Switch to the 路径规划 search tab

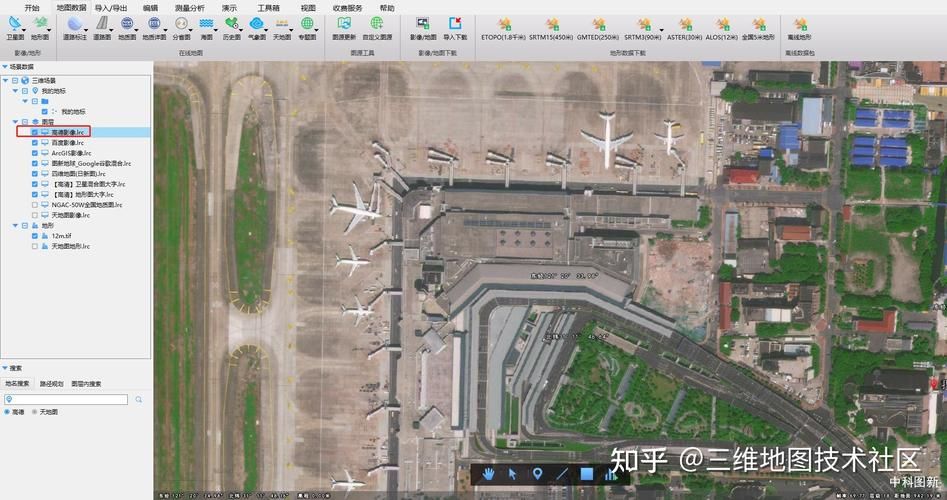point(51,383)
